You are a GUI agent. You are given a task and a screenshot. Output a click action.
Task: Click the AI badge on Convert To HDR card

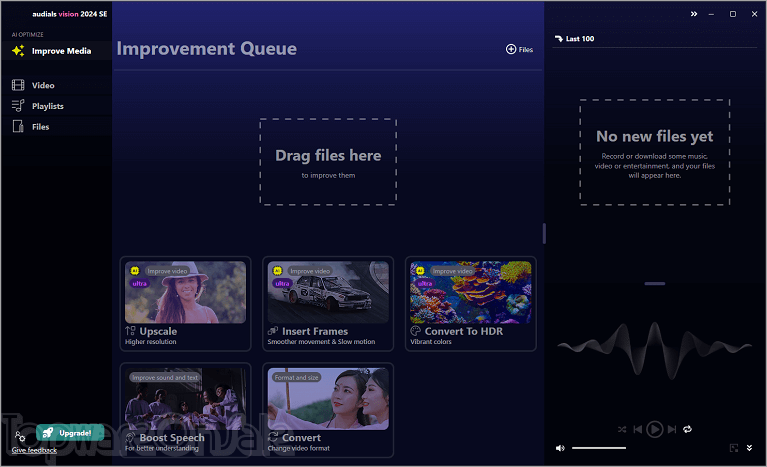pyautogui.click(x=420, y=271)
